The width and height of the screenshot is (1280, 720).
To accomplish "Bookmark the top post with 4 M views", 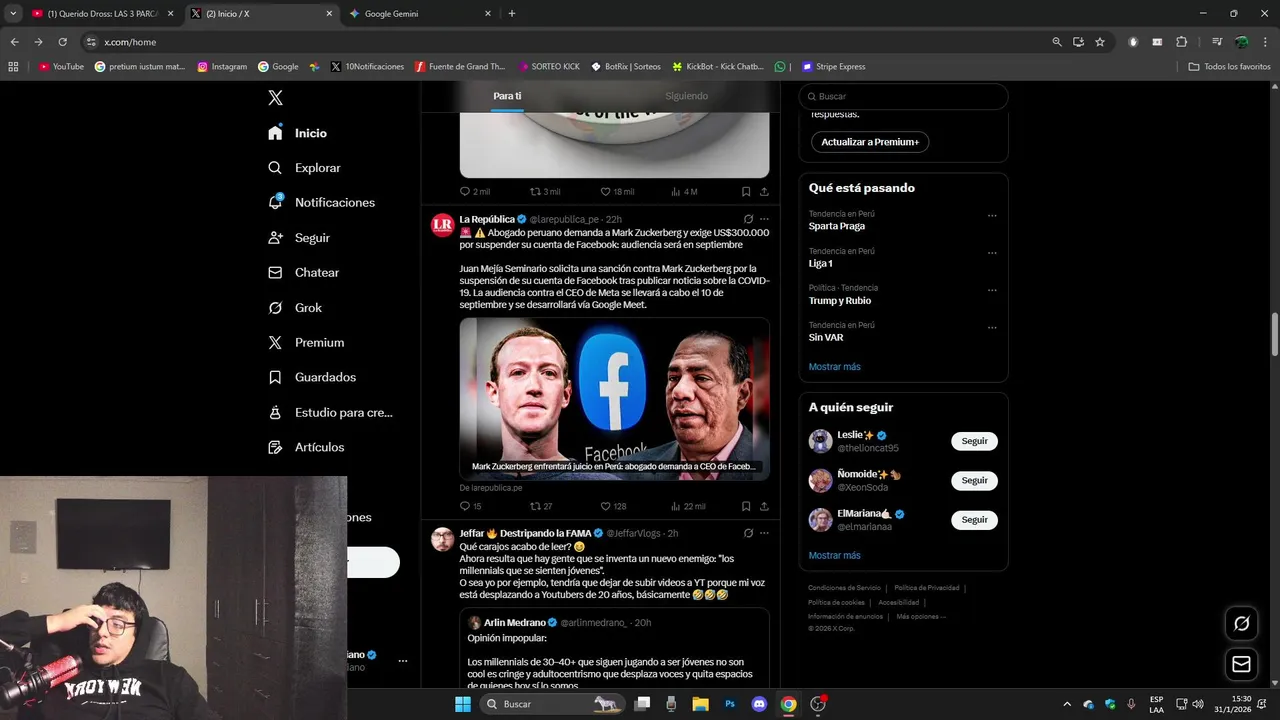I will [x=746, y=191].
